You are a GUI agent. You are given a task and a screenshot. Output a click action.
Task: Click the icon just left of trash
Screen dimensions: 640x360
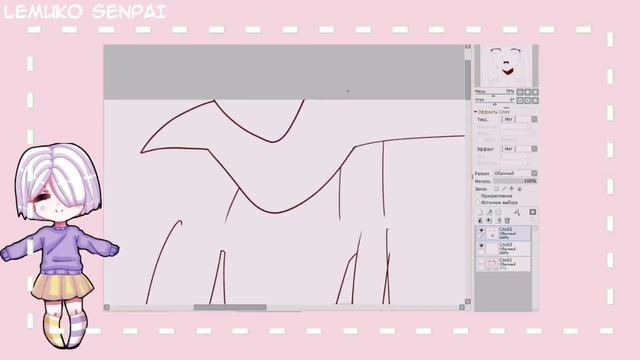click(x=499, y=220)
